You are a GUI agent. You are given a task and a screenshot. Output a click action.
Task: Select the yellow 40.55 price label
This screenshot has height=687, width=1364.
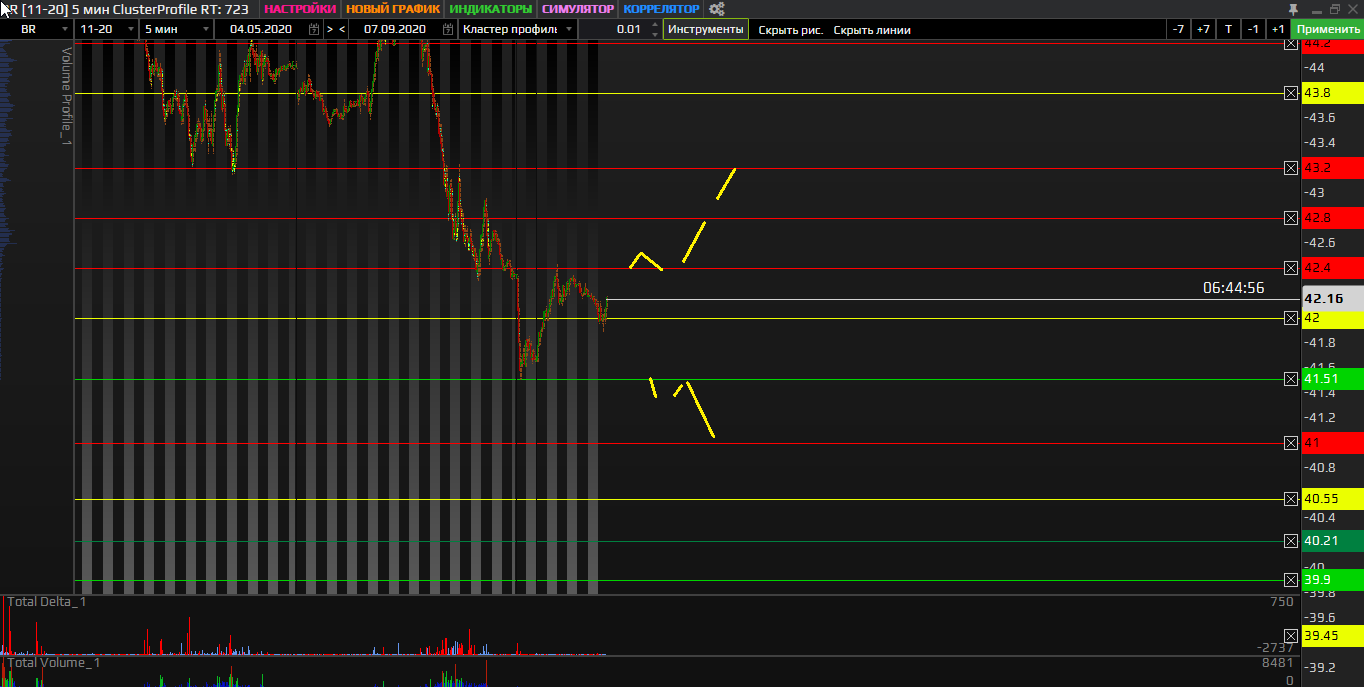tap(1332, 499)
